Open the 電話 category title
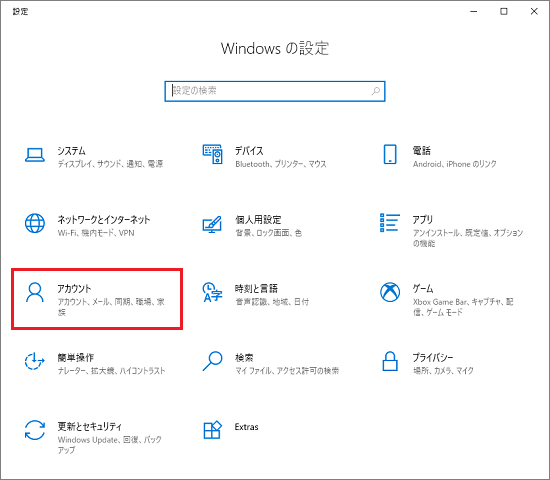Image resolution: width=550 pixels, height=480 pixels. [x=422, y=151]
